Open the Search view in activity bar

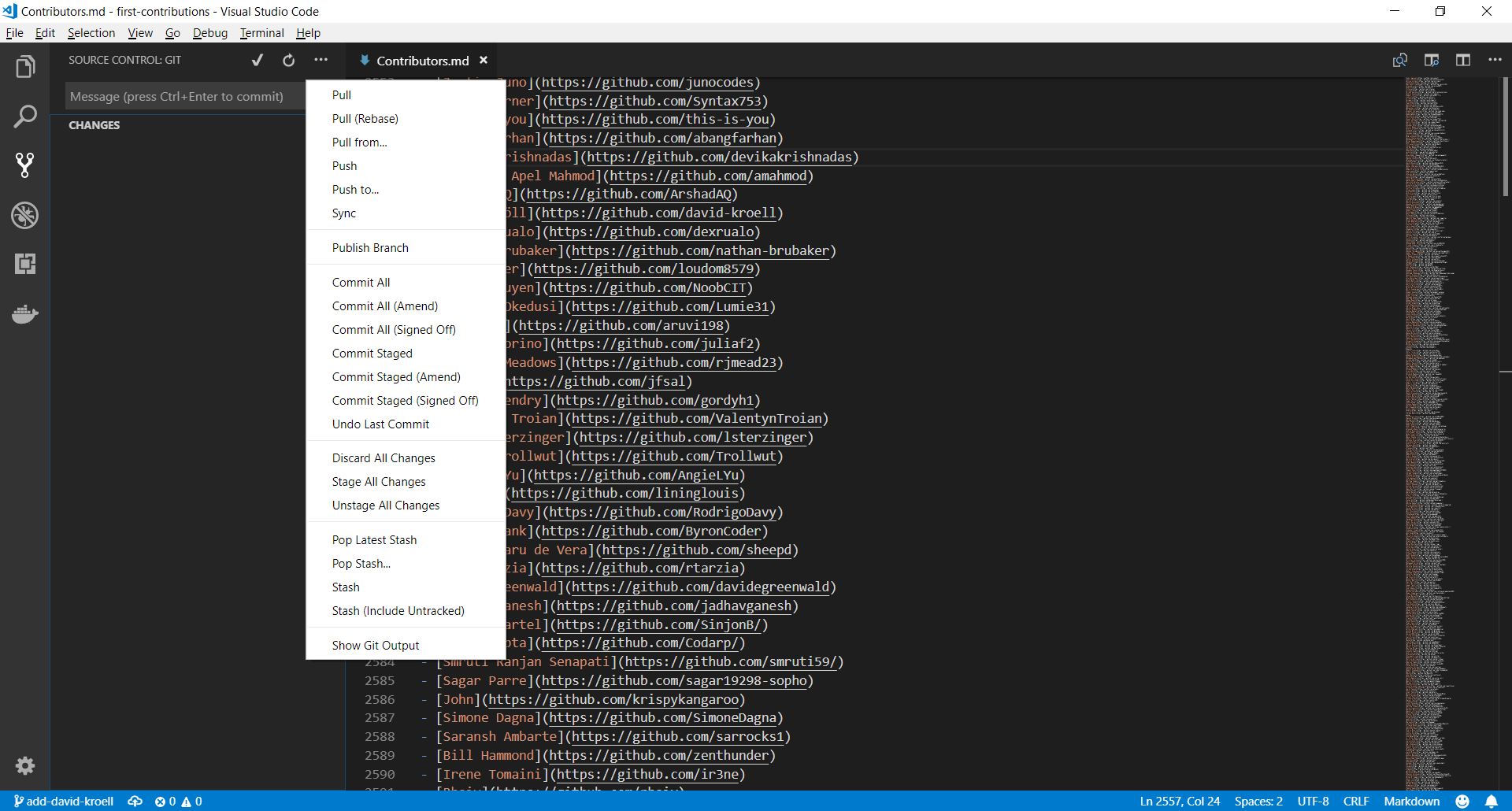[25, 117]
